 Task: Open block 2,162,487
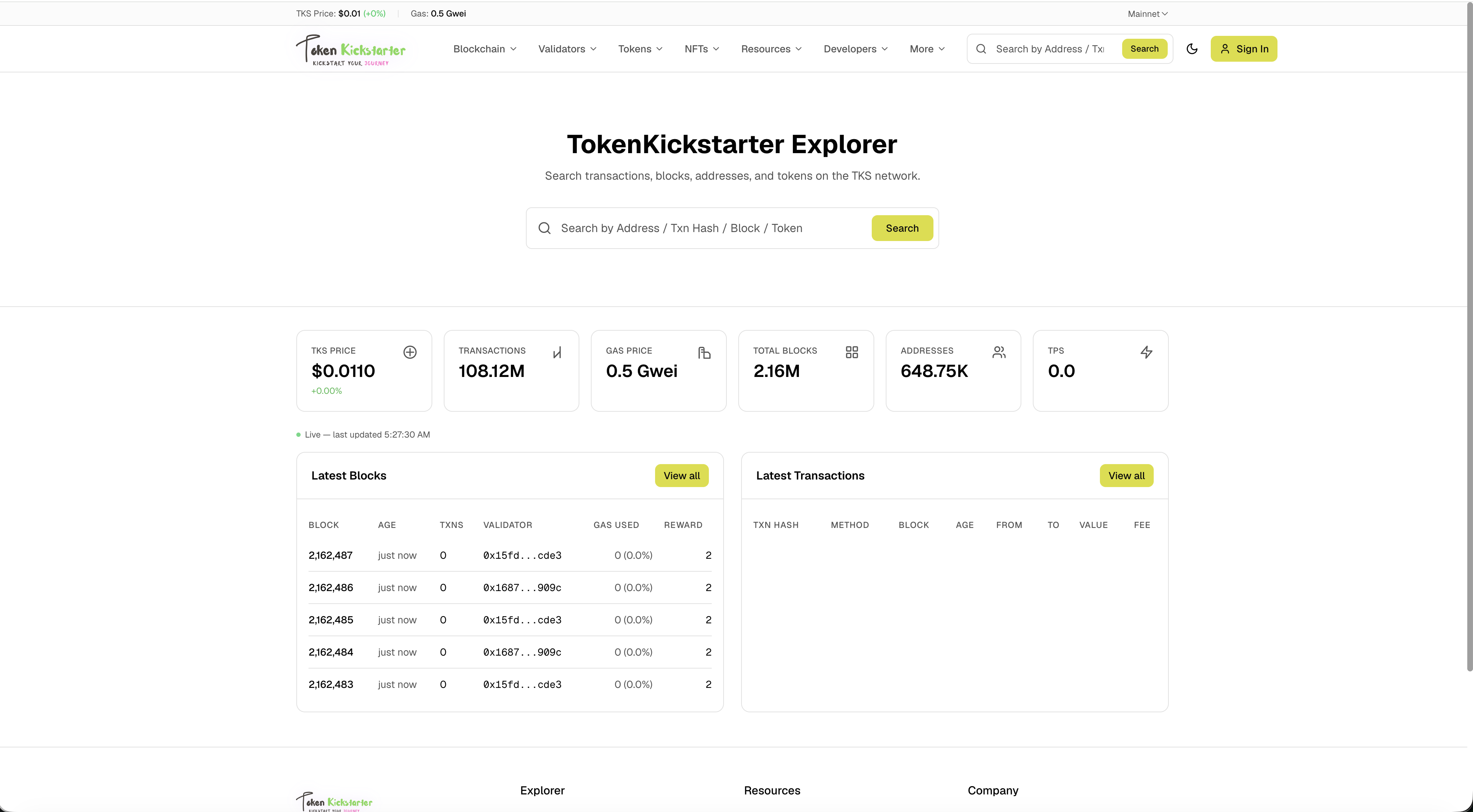(330, 555)
